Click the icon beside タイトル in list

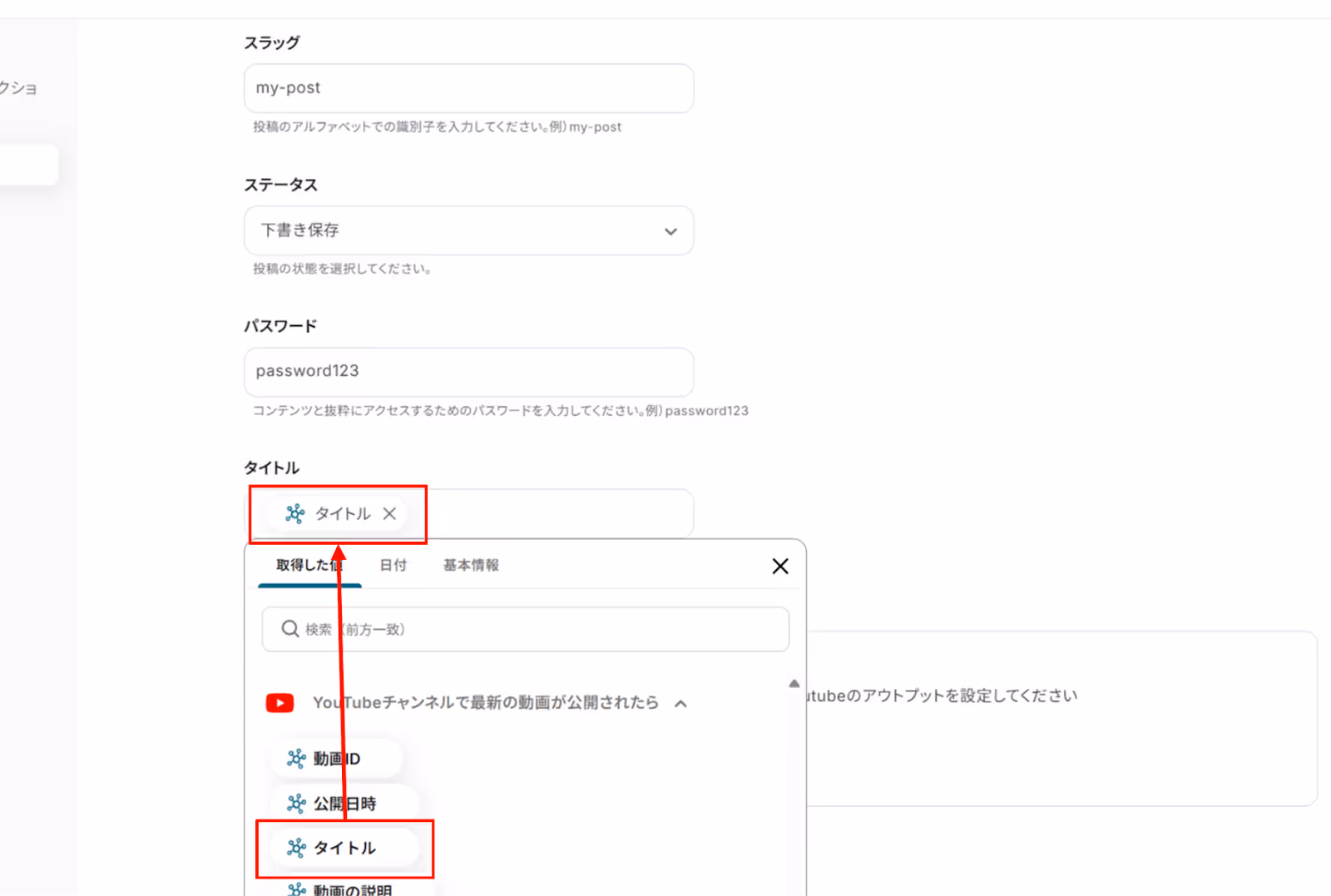pos(296,848)
